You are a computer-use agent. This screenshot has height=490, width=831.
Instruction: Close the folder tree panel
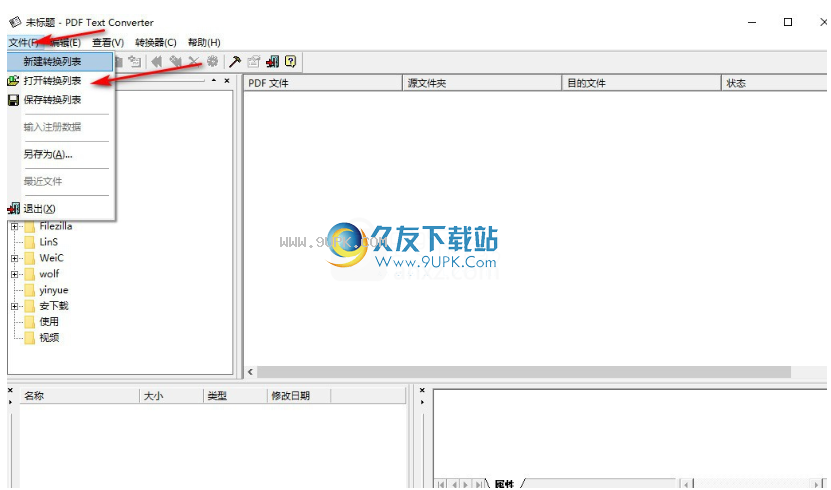tap(227, 81)
